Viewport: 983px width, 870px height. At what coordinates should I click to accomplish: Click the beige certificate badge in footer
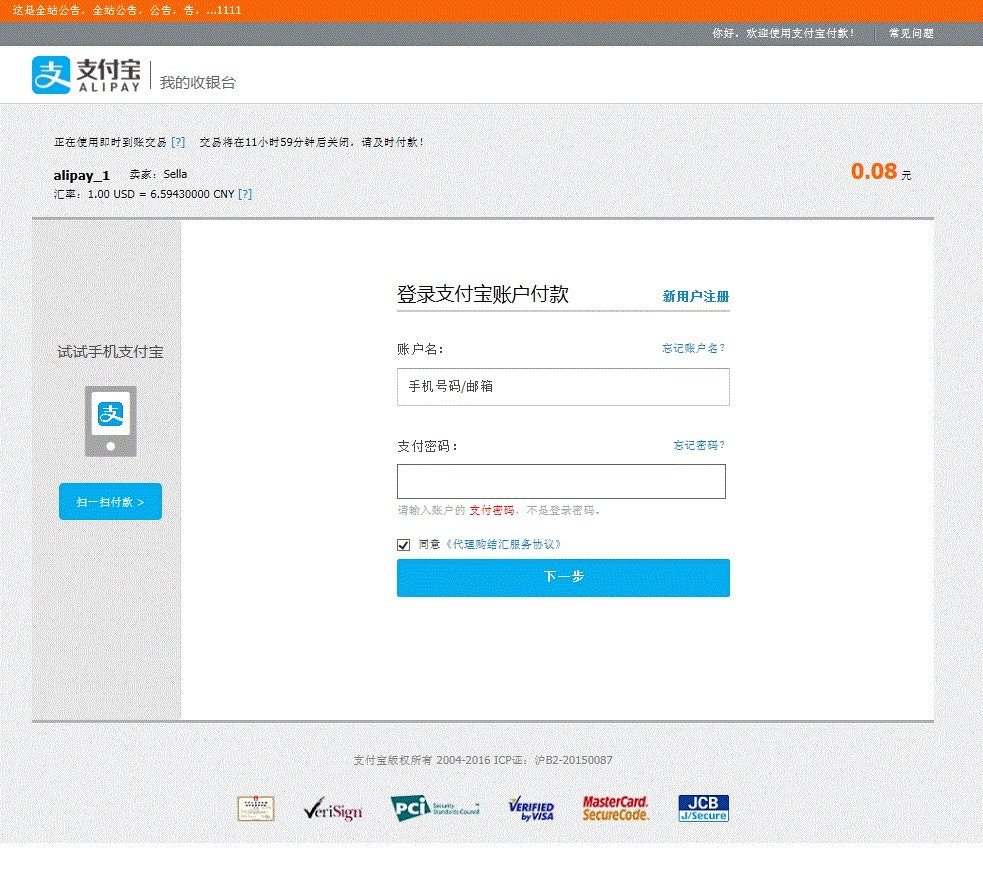pyautogui.click(x=256, y=809)
